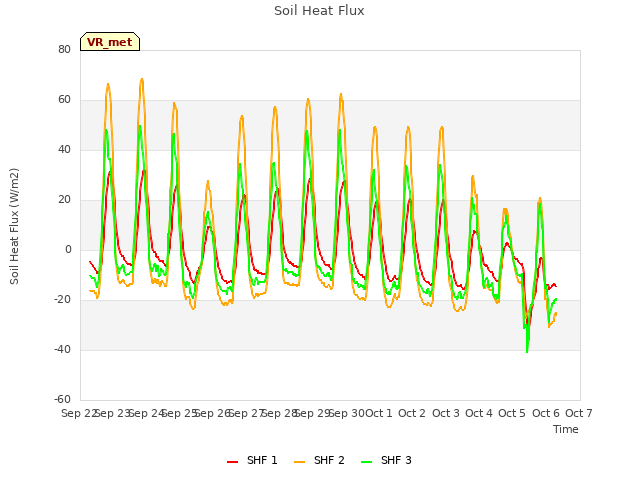Screen dimensions: 640x480
Task: Toggle the SHF 2 legend entry
Action: [x=319, y=460]
